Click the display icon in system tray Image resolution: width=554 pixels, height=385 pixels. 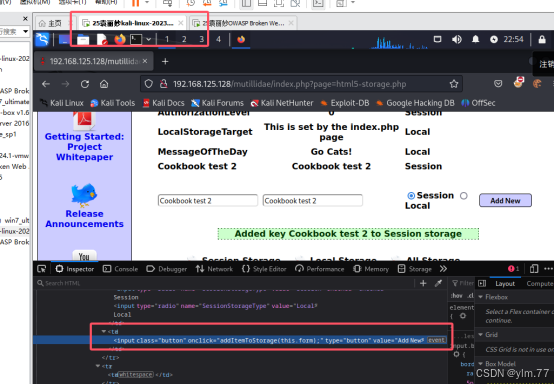pyautogui.click(x=437, y=39)
